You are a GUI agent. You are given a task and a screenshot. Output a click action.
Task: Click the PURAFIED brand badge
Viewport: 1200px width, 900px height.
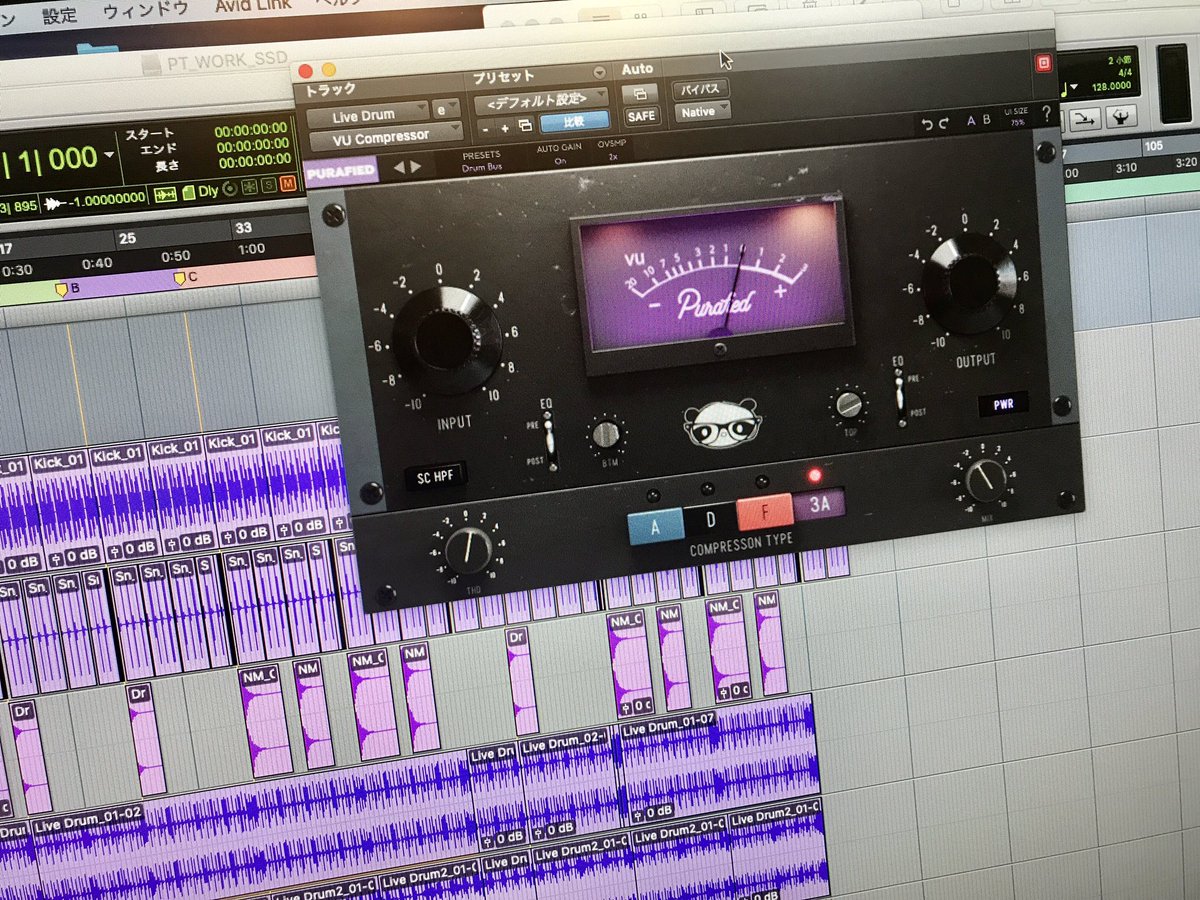click(341, 170)
